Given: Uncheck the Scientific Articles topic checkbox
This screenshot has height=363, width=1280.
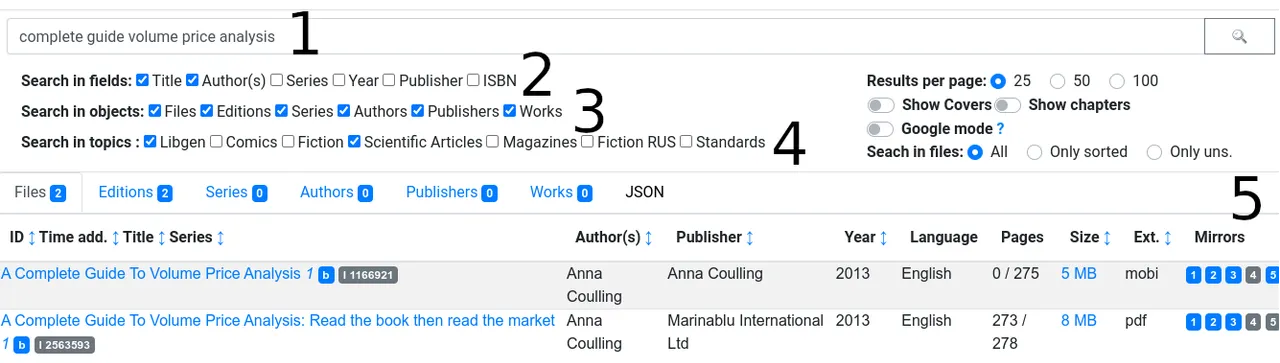Looking at the screenshot, I should [x=354, y=142].
